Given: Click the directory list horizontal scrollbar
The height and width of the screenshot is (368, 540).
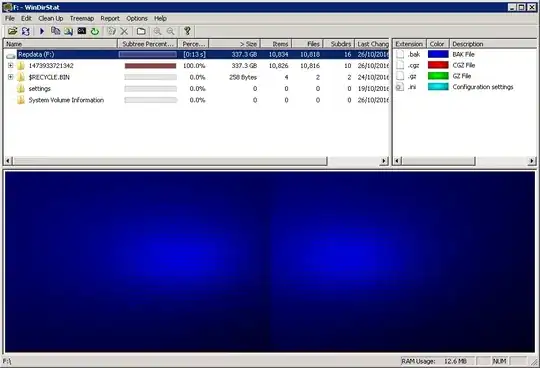Looking at the screenshot, I should [196, 161].
